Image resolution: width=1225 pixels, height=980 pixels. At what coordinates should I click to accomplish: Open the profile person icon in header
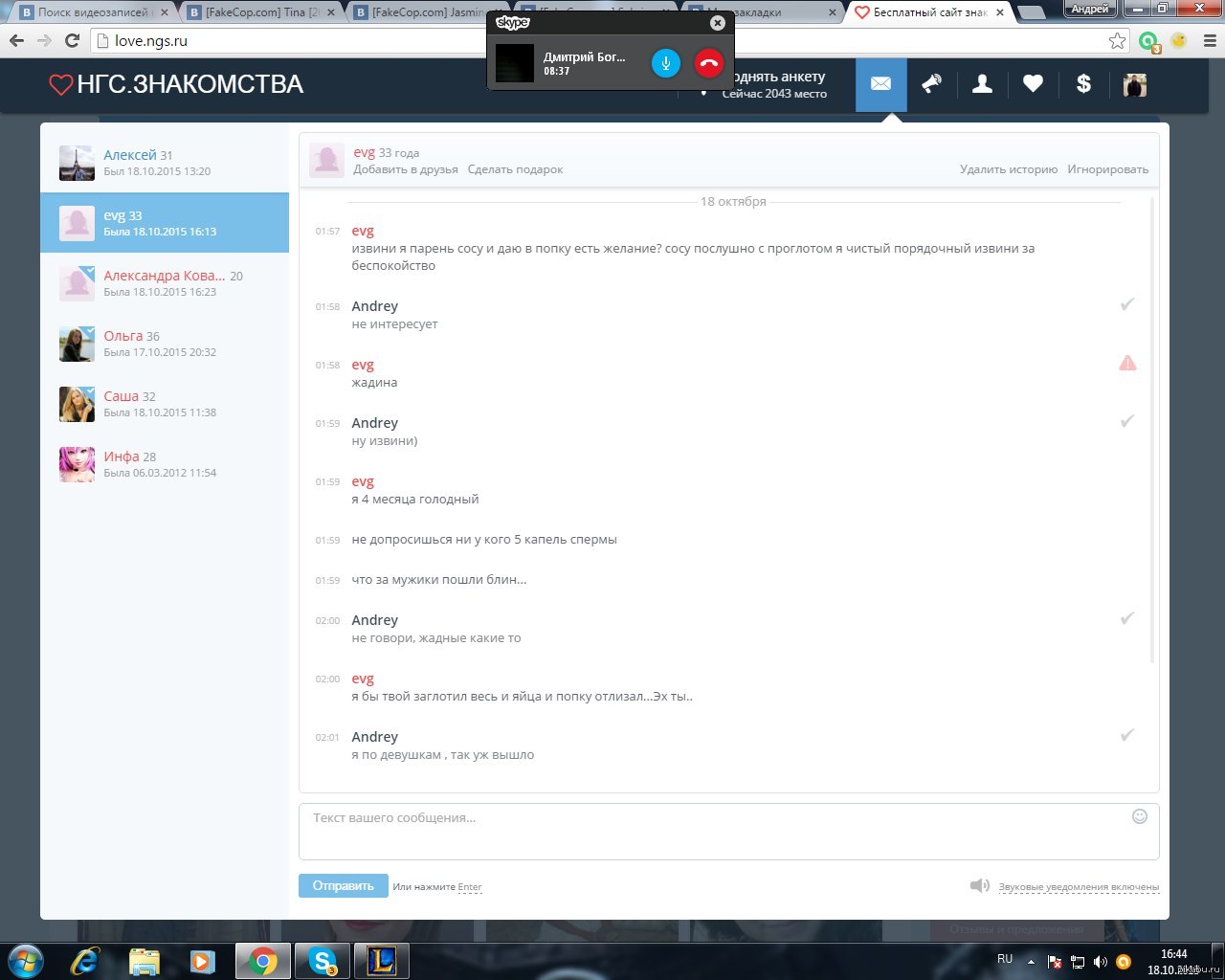[x=982, y=84]
